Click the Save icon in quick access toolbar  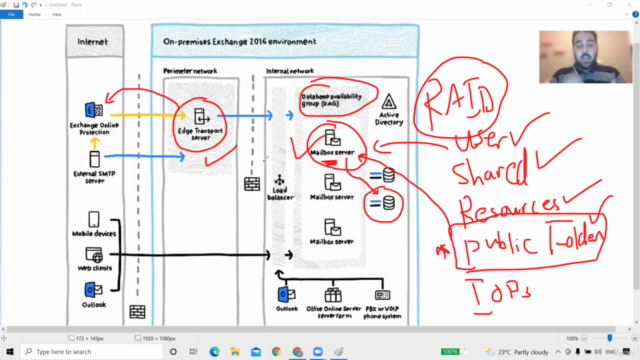coord(16,5)
